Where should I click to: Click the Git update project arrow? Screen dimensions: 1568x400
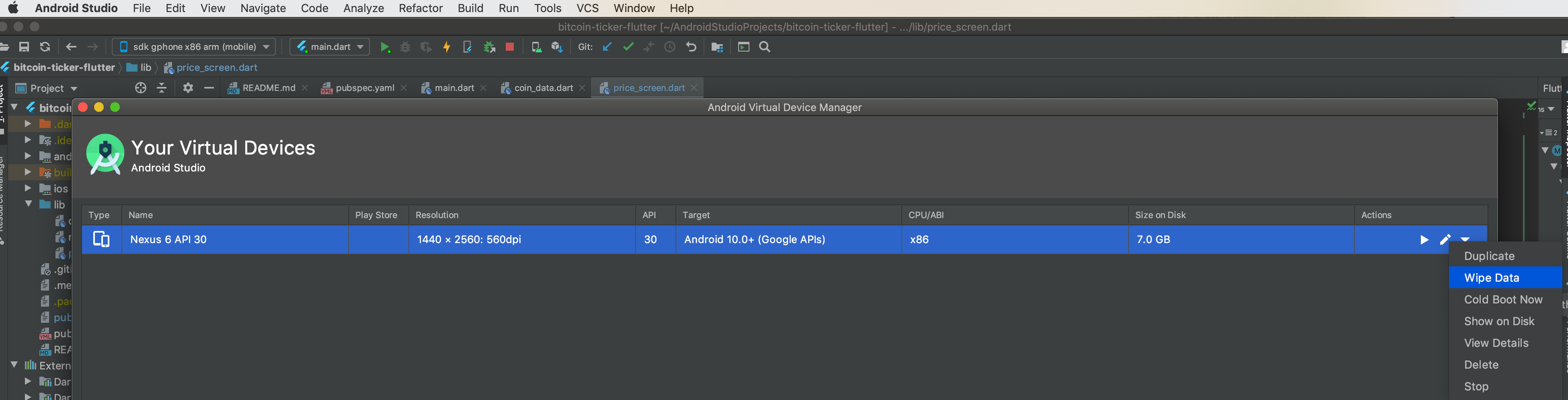click(x=607, y=47)
